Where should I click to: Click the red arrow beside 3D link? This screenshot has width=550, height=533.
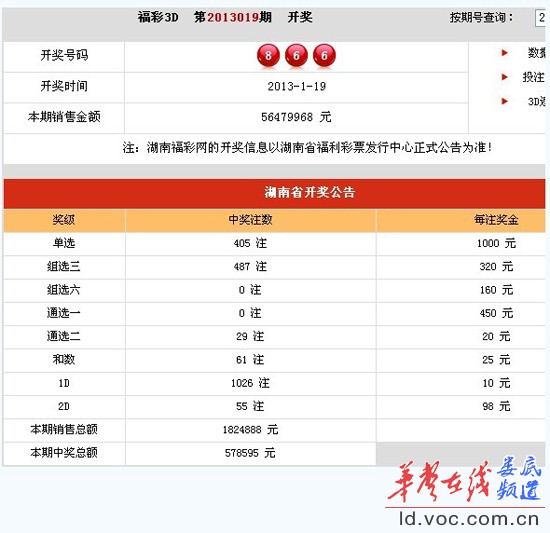tap(504, 101)
